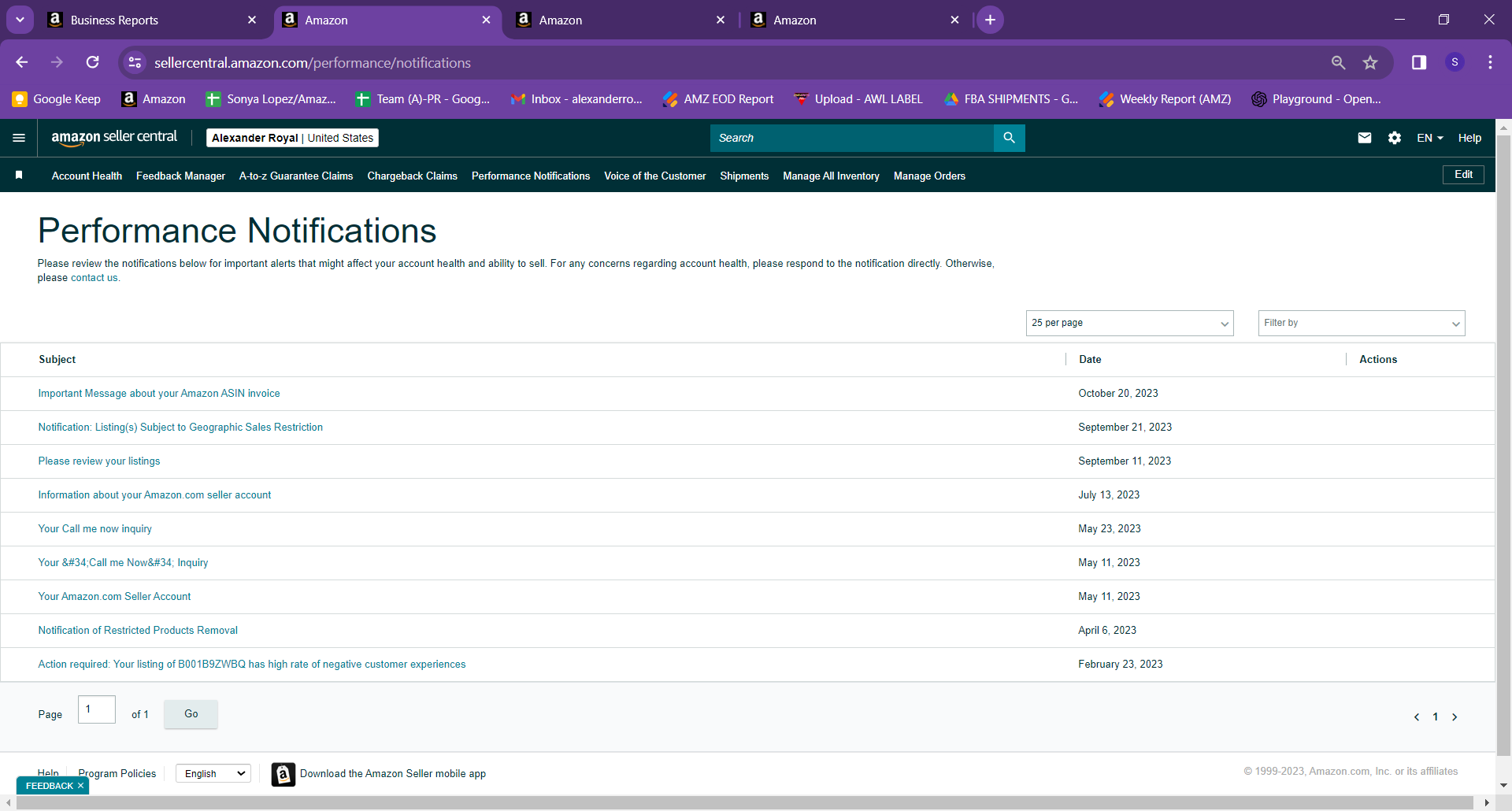Open the tab search dropdown arrow
Screen dimensions: 1512x811
(20, 20)
